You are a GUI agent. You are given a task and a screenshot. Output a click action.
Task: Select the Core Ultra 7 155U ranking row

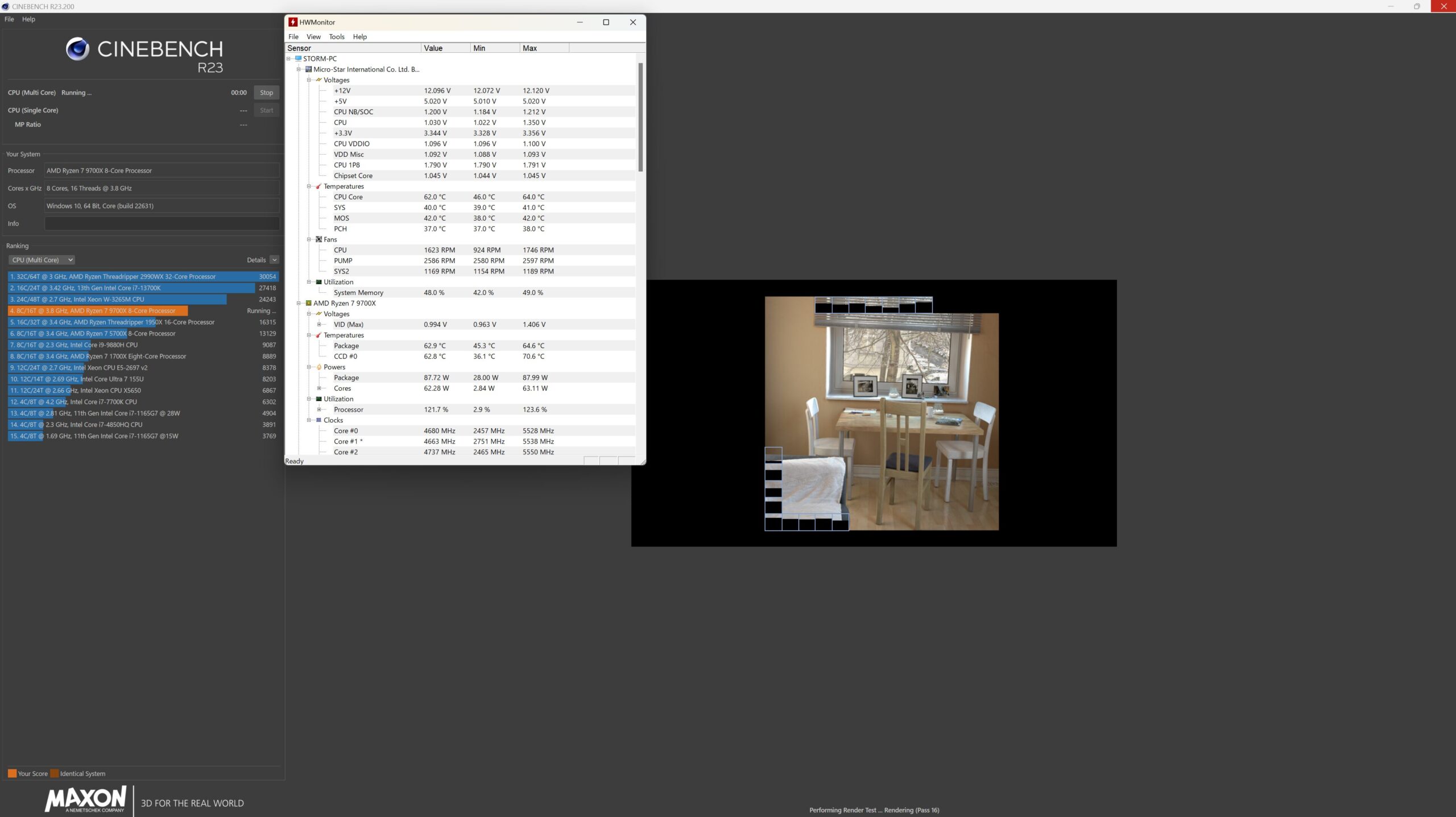[x=143, y=379]
